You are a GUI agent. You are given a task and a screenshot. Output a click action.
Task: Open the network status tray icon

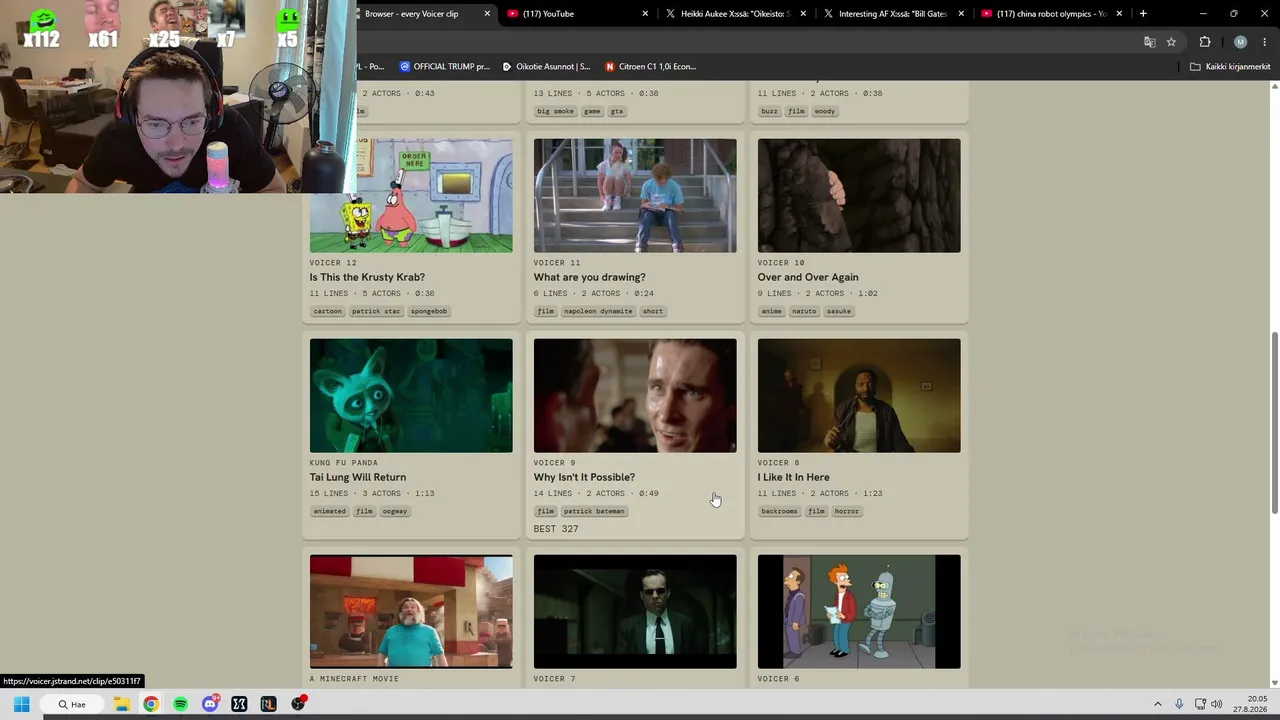pos(1200,704)
